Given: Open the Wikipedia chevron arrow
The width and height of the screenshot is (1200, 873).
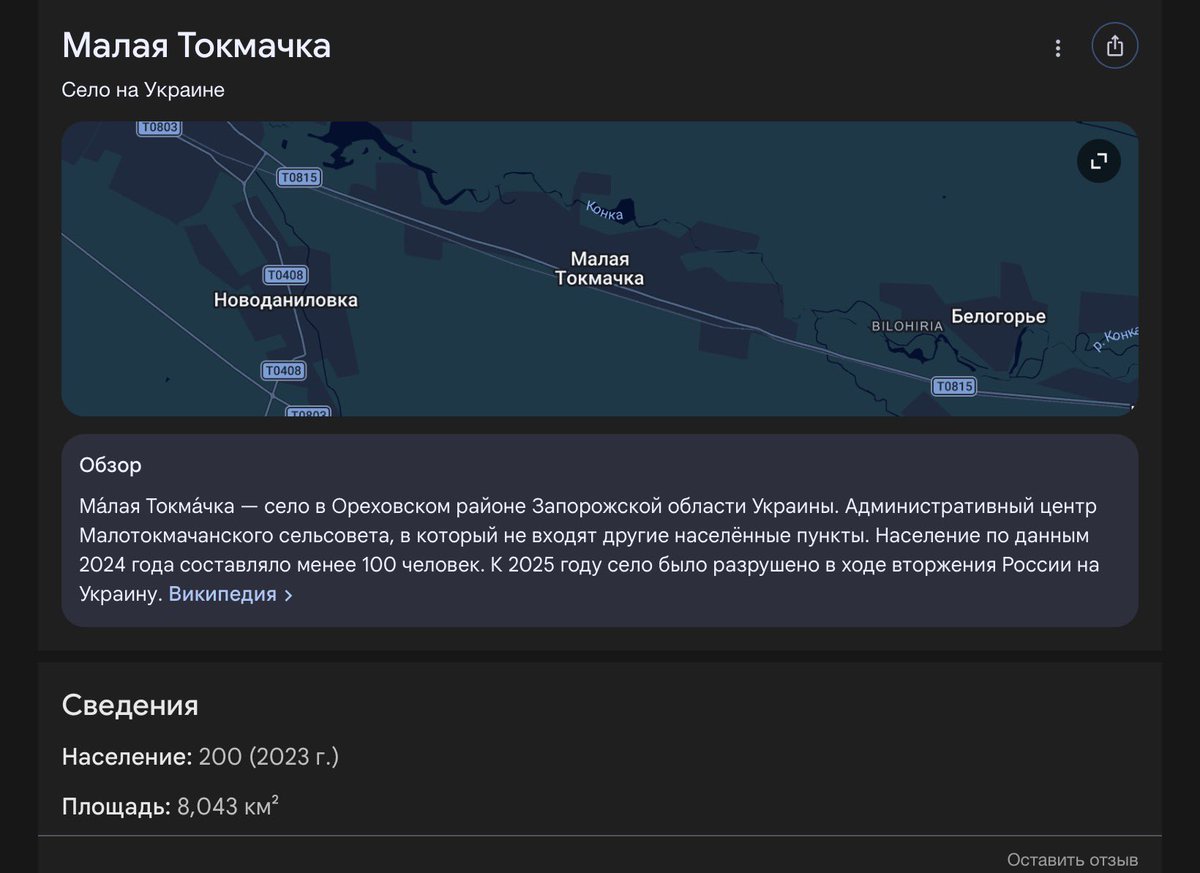Looking at the screenshot, I should pyautogui.click(x=287, y=594).
